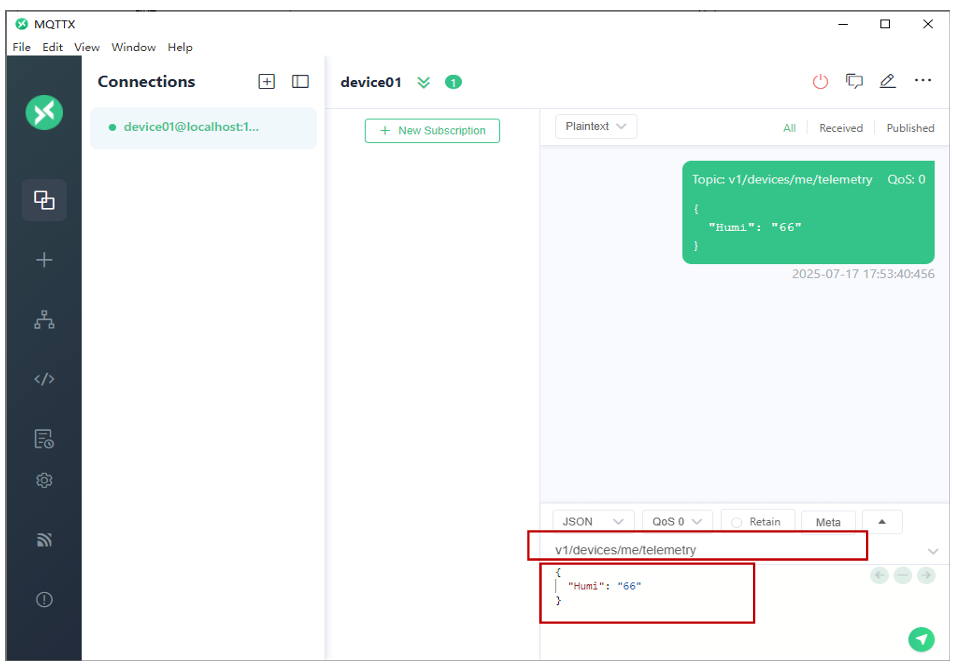Open the About info icon in sidebar
The width and height of the screenshot is (962, 671).
coord(44,599)
